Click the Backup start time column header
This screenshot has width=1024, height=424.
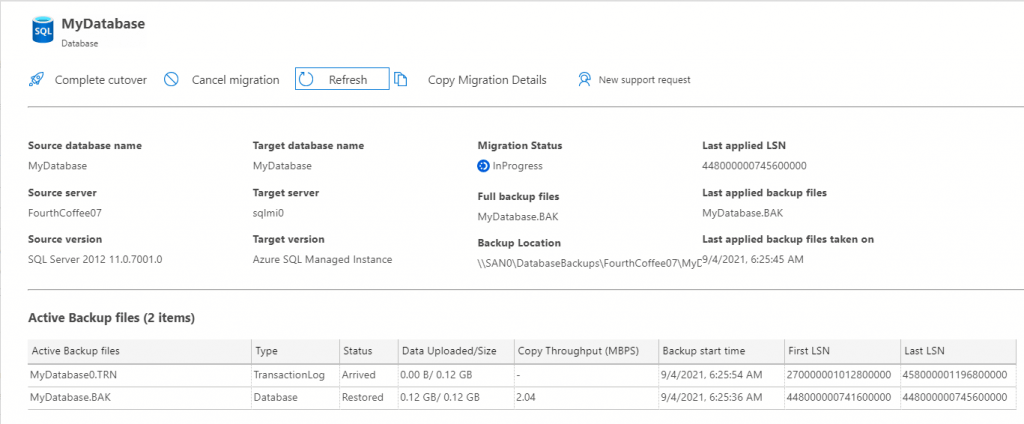(x=703, y=351)
